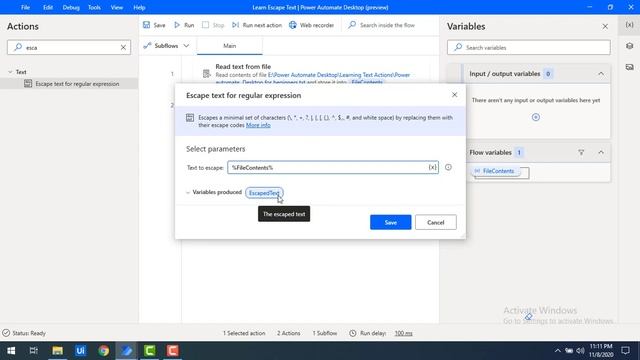Collapse the Text actions group
This screenshot has width=640, height=360.
tap(10, 72)
